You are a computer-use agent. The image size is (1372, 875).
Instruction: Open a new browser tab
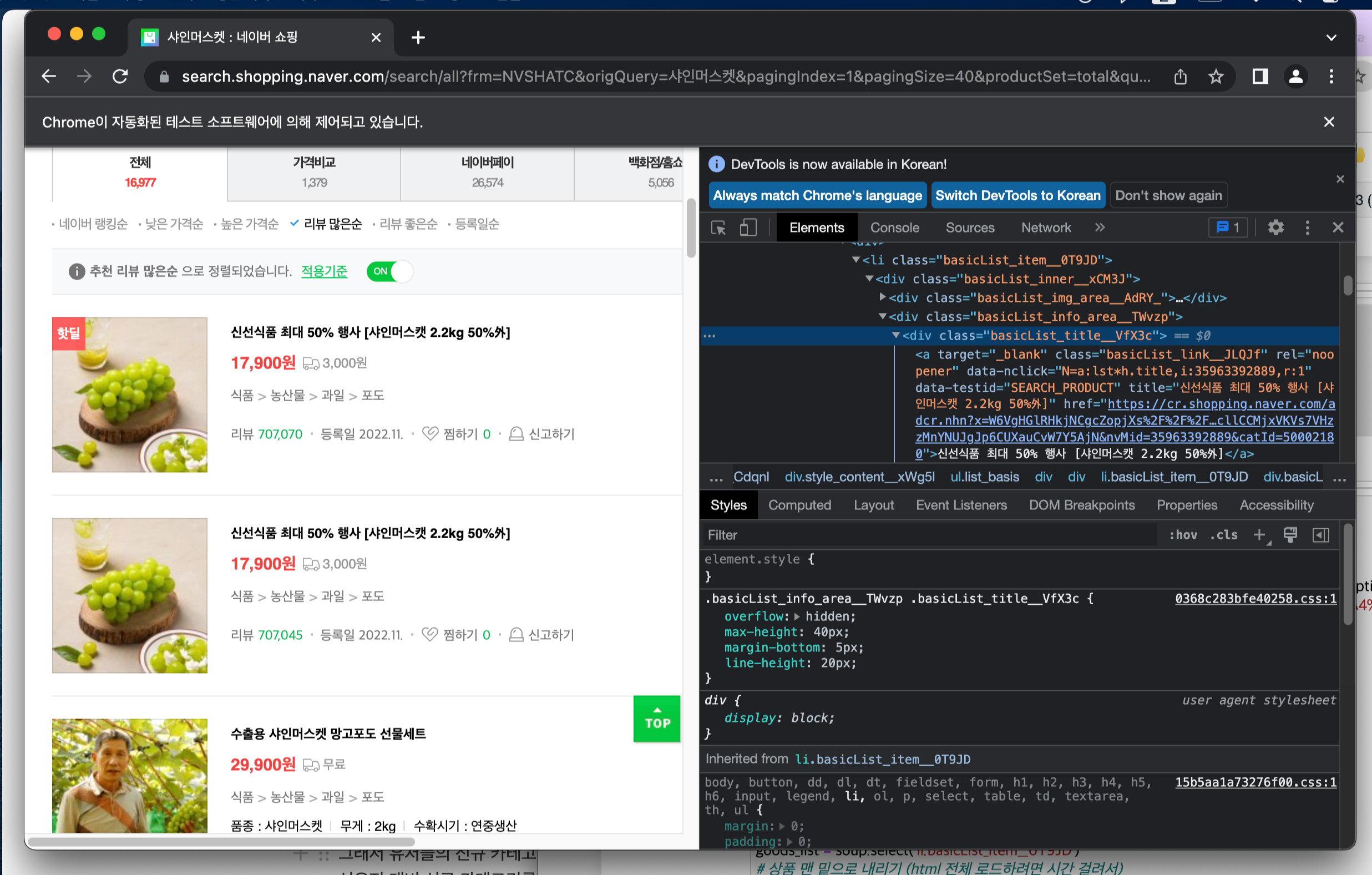[418, 38]
